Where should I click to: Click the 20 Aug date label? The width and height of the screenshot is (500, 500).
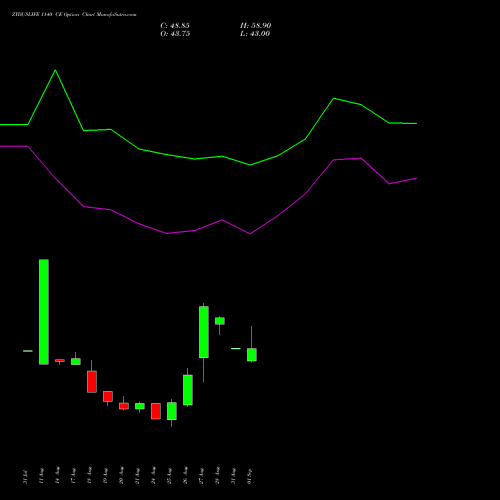[x=121, y=476]
